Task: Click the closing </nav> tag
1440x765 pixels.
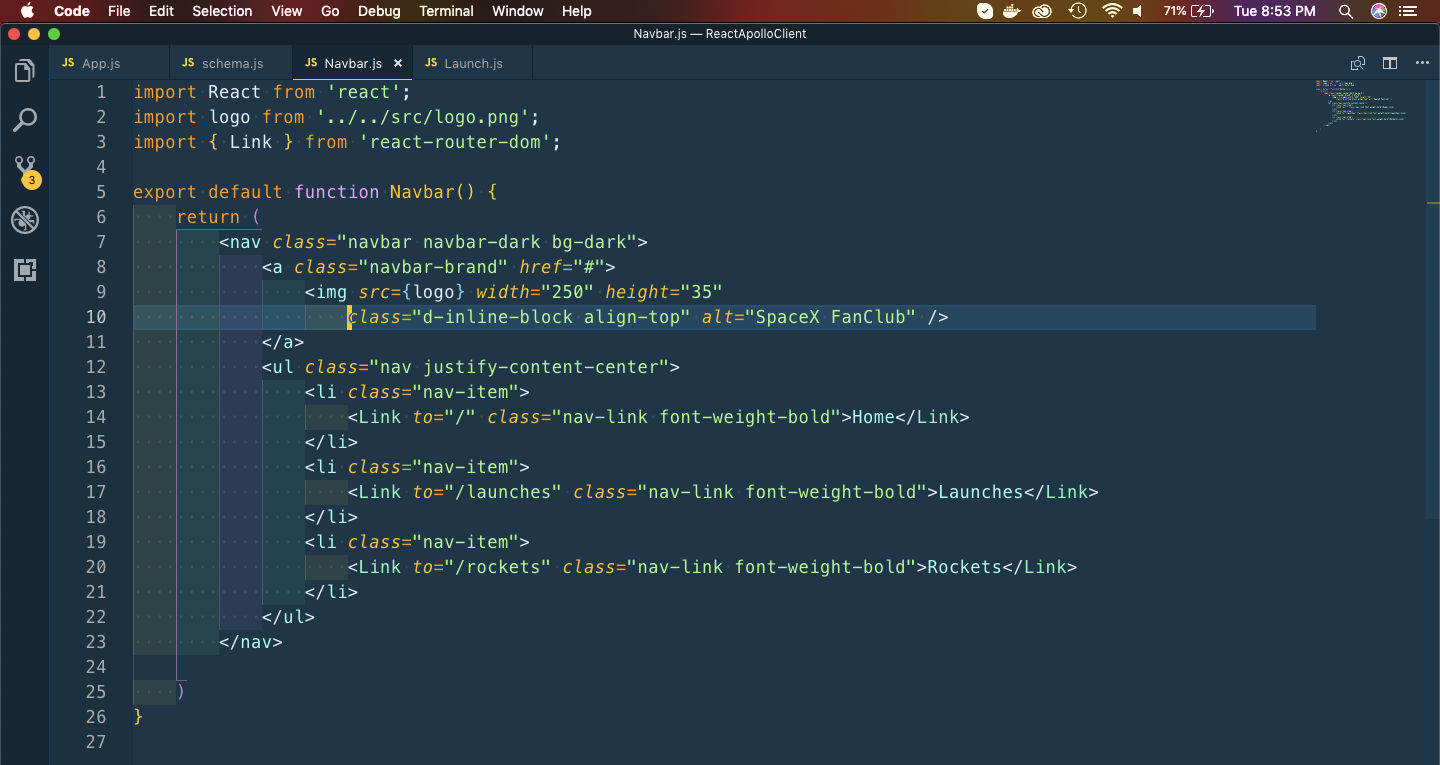Action: (x=251, y=642)
